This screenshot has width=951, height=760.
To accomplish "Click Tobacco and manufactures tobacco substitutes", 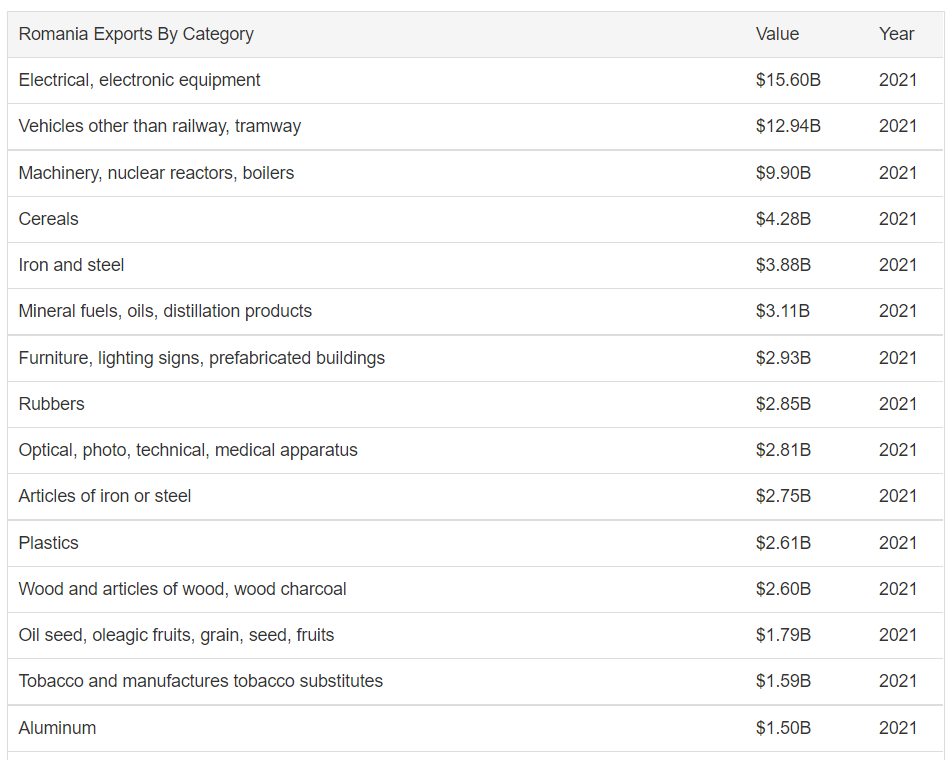I will tap(200, 681).
